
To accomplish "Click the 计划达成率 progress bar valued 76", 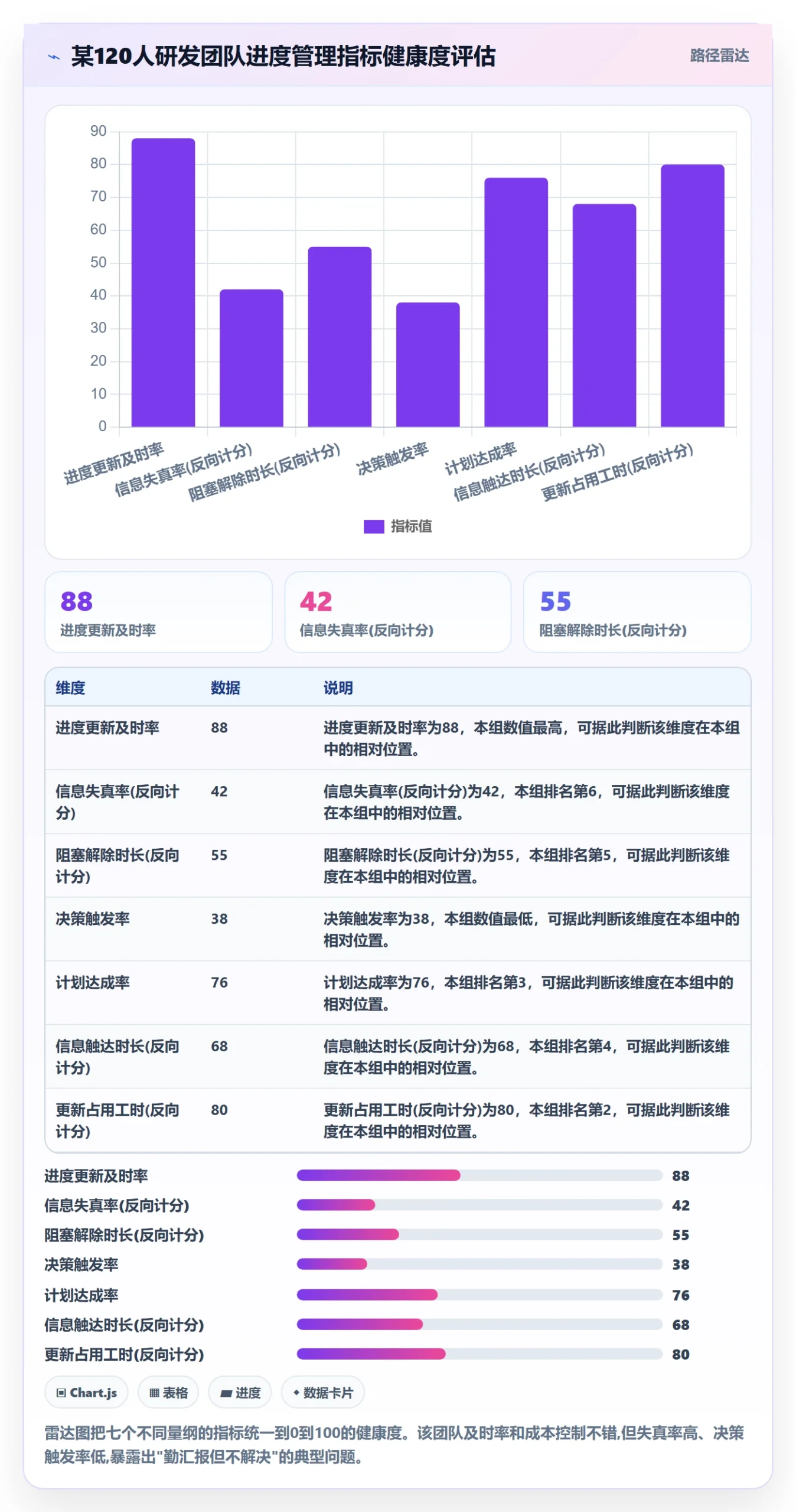I will point(479,1295).
